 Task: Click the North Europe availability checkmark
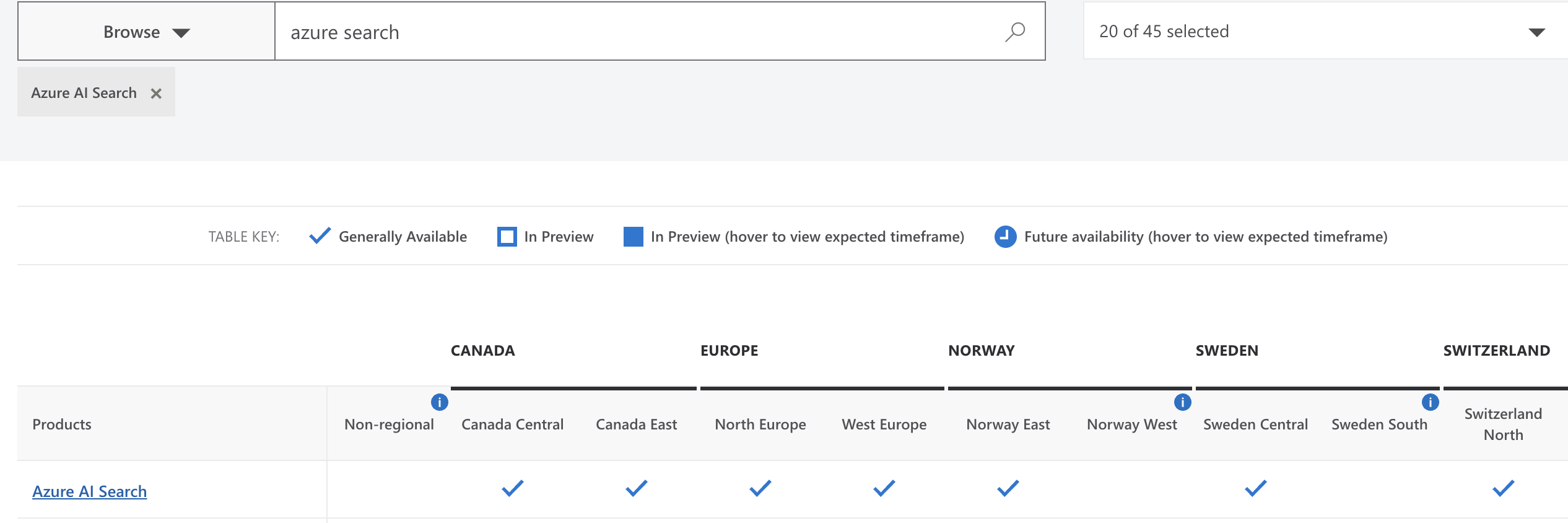coord(760,488)
